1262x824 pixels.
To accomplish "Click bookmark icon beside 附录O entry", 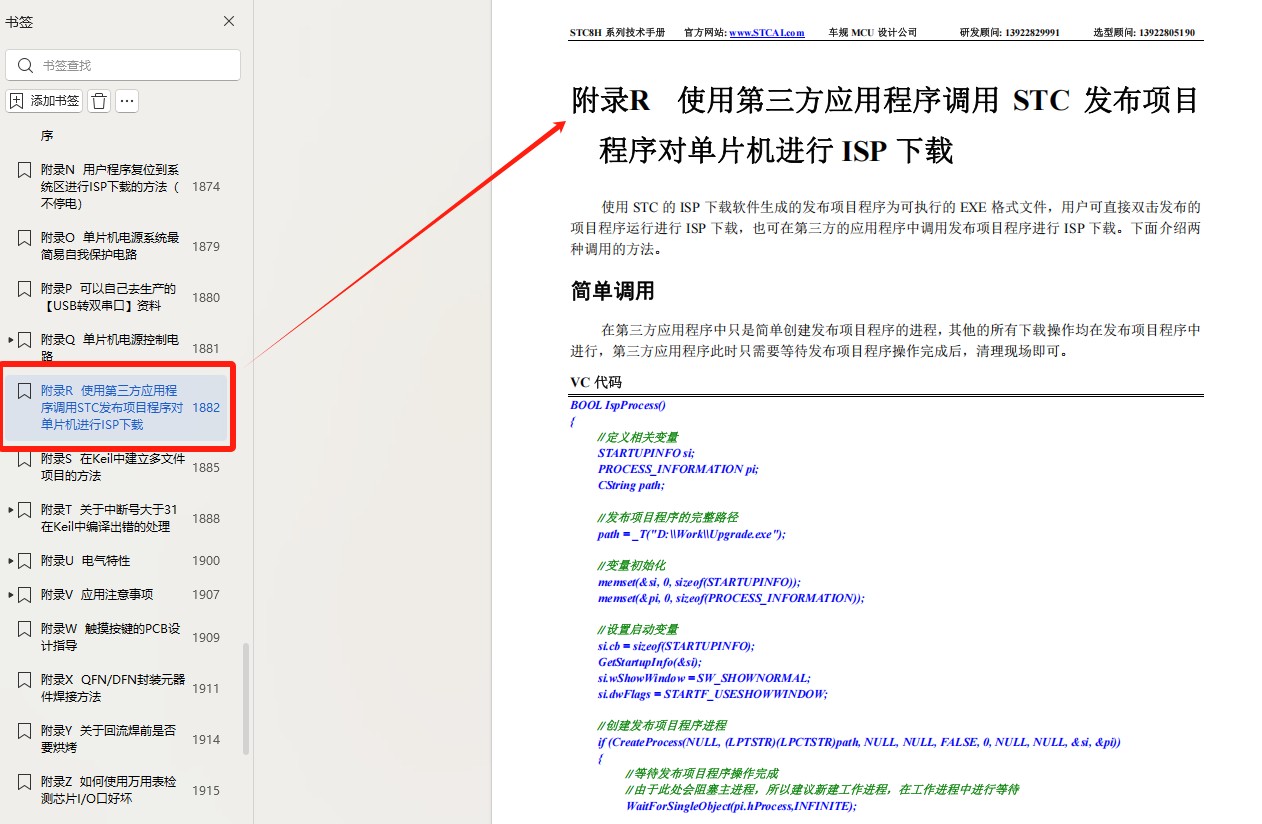I will (x=25, y=238).
